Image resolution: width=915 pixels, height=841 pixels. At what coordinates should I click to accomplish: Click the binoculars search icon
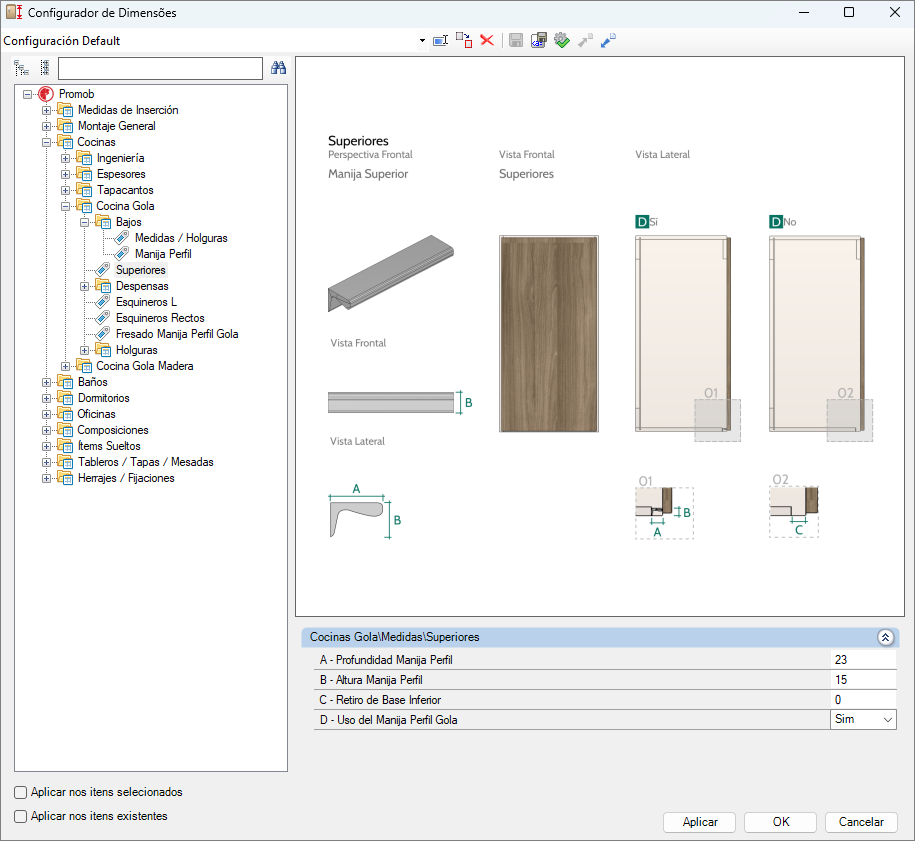coord(278,68)
